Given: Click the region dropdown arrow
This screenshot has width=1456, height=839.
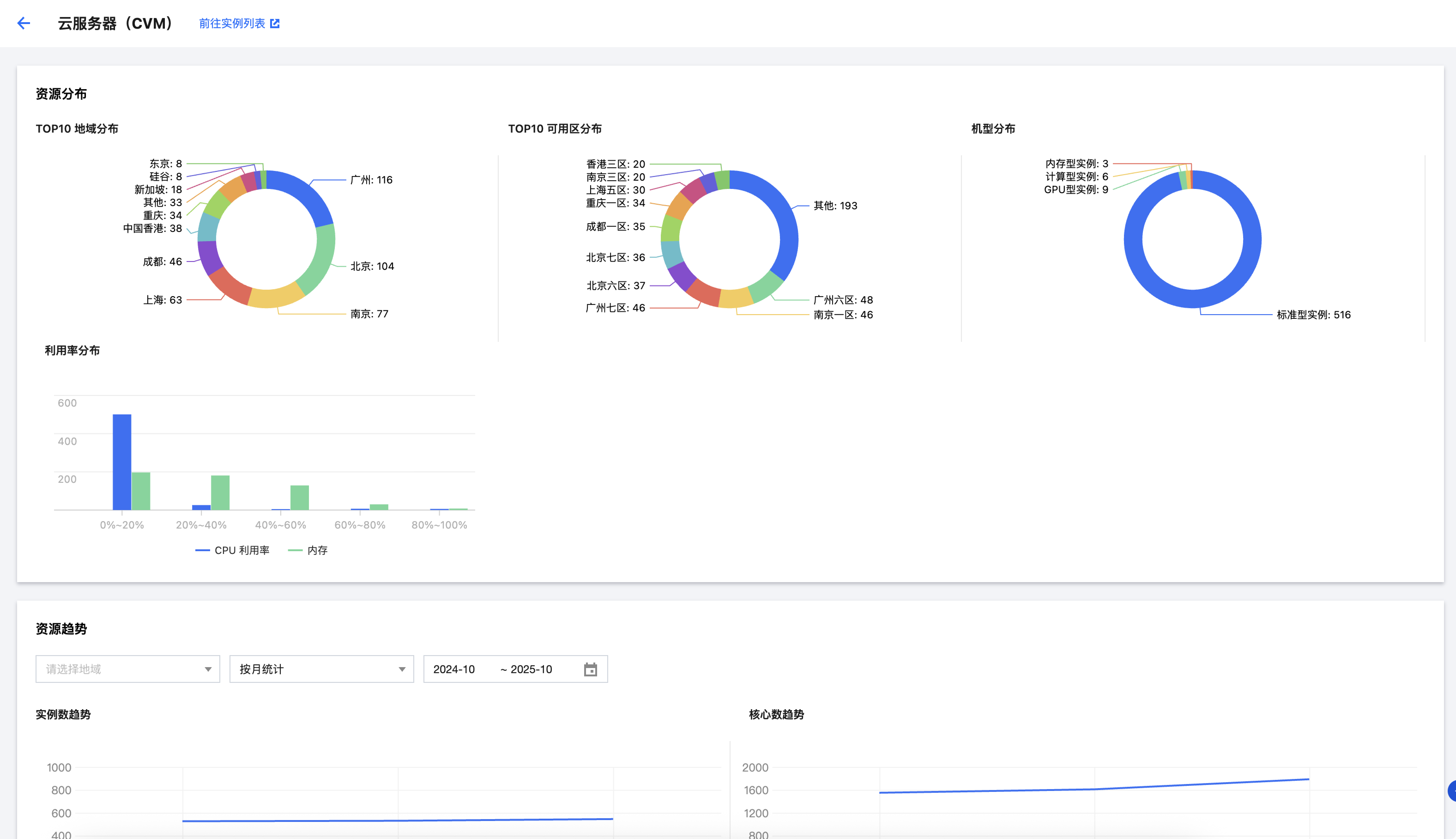Looking at the screenshot, I should 208,669.
